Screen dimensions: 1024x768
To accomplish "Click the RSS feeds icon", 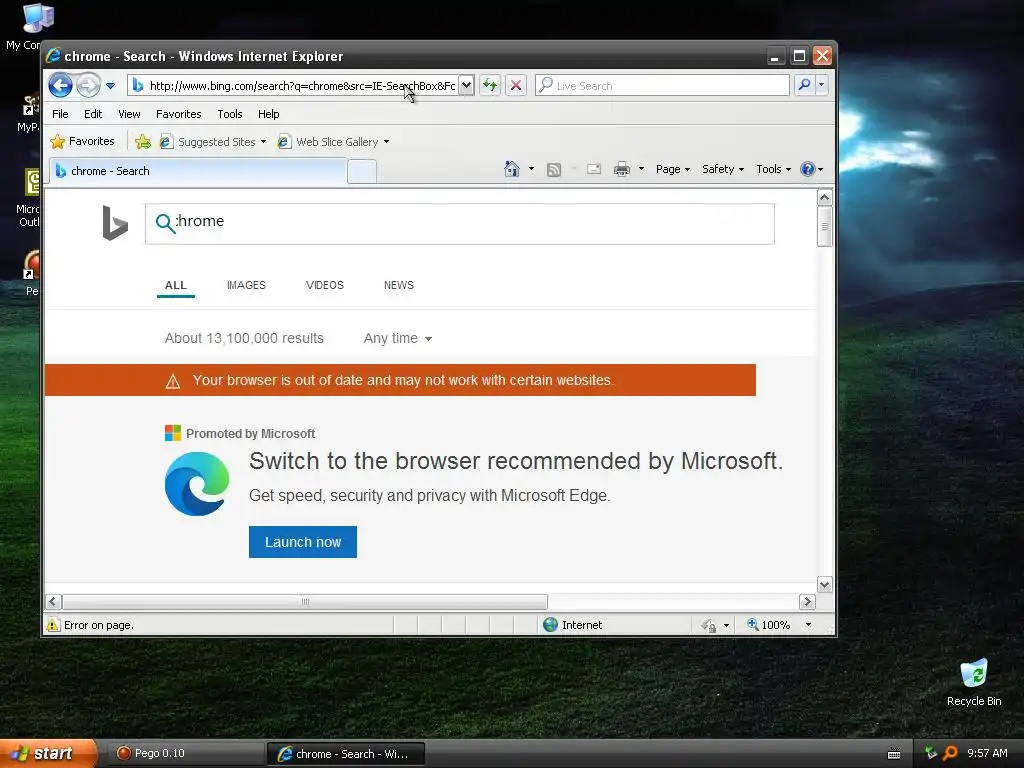I will (x=554, y=170).
